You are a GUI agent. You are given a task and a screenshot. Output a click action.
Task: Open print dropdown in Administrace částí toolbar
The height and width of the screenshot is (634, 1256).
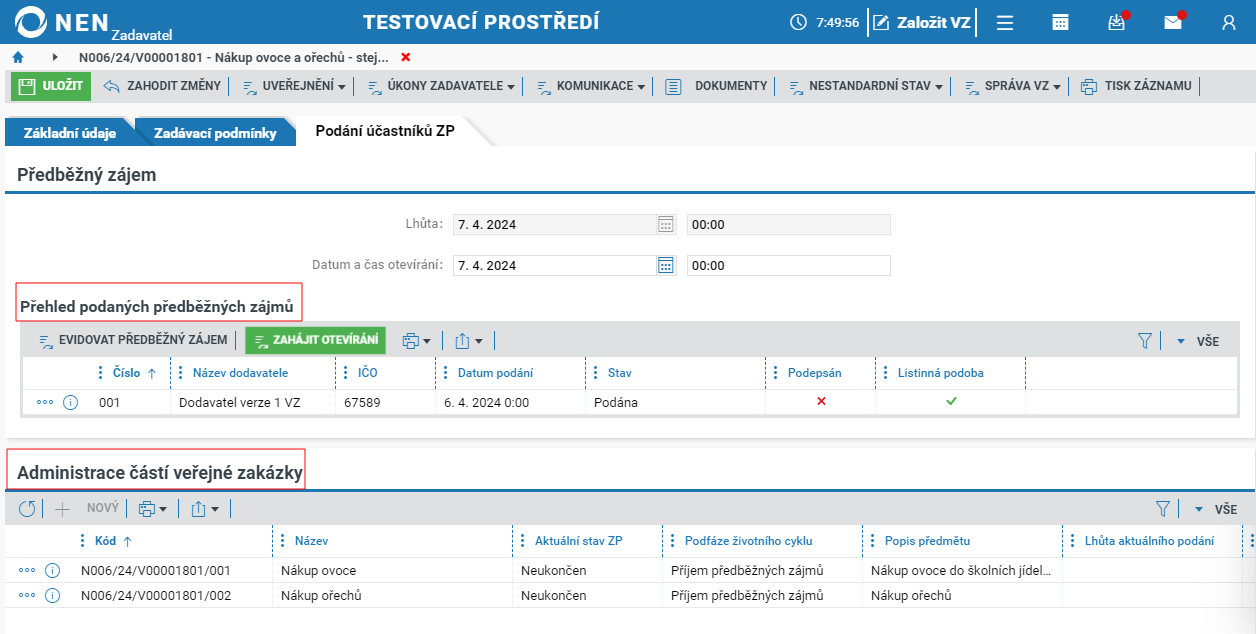point(152,509)
